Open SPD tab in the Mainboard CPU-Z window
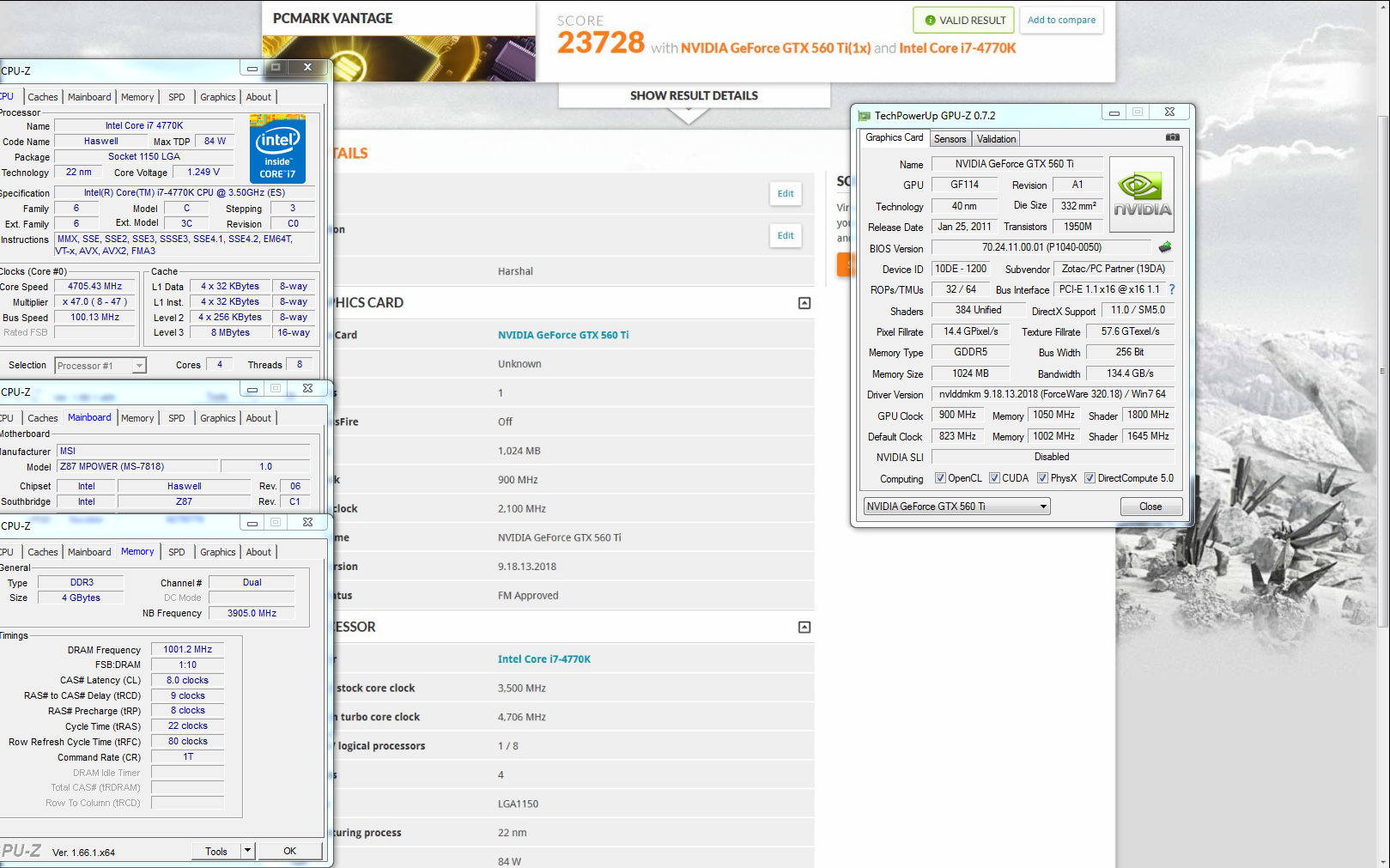 pos(177,418)
